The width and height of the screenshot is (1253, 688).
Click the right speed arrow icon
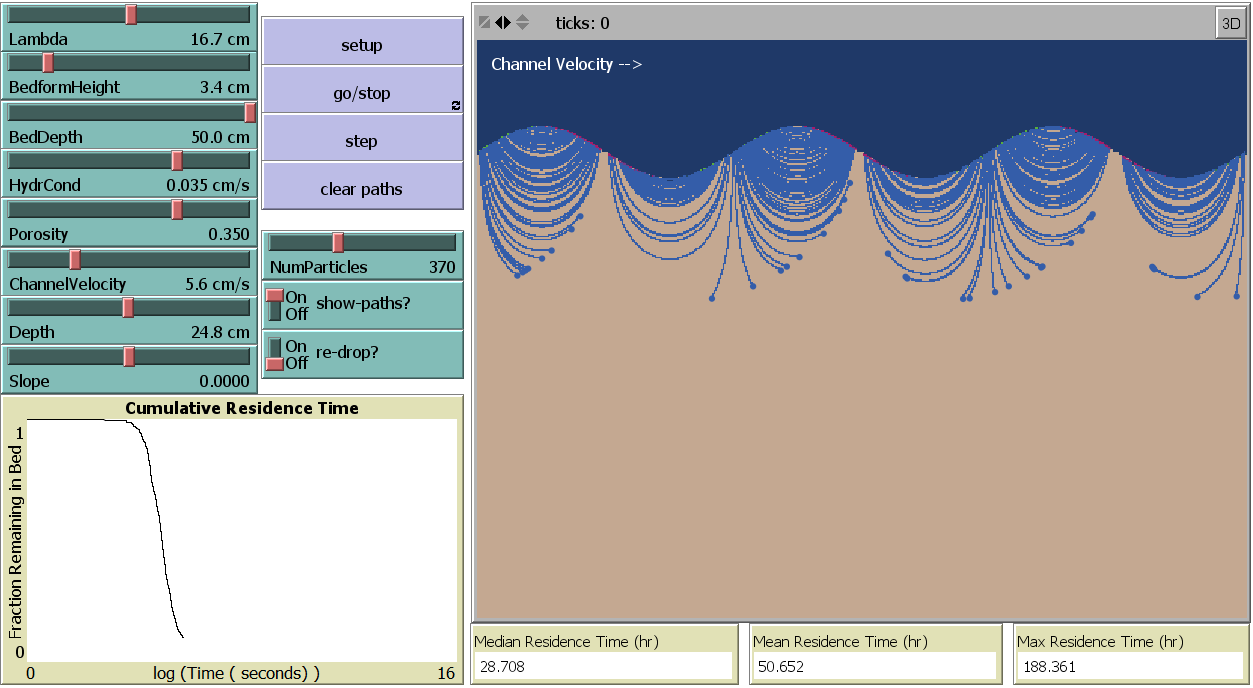pyautogui.click(x=507, y=22)
